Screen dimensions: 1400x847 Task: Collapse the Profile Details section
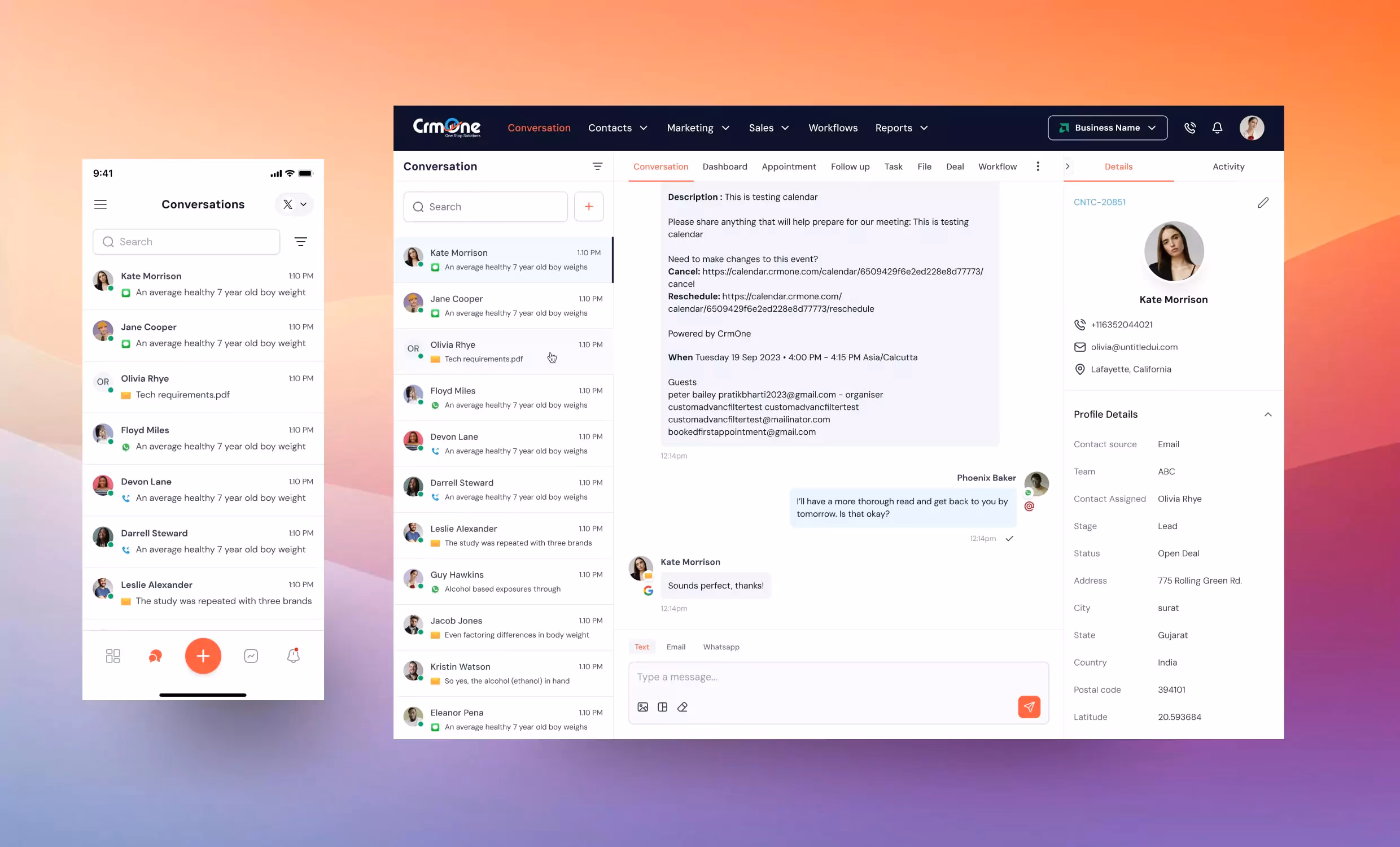(1267, 414)
